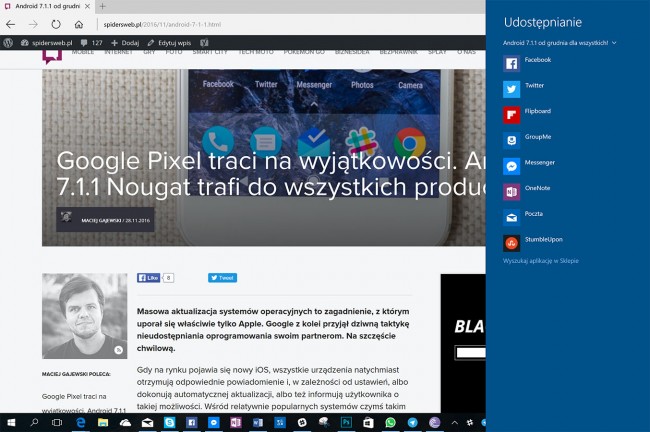This screenshot has height=432, width=650.
Task: Open spidersweb.pl dashboard menu in admin bar
Action: 46,43
